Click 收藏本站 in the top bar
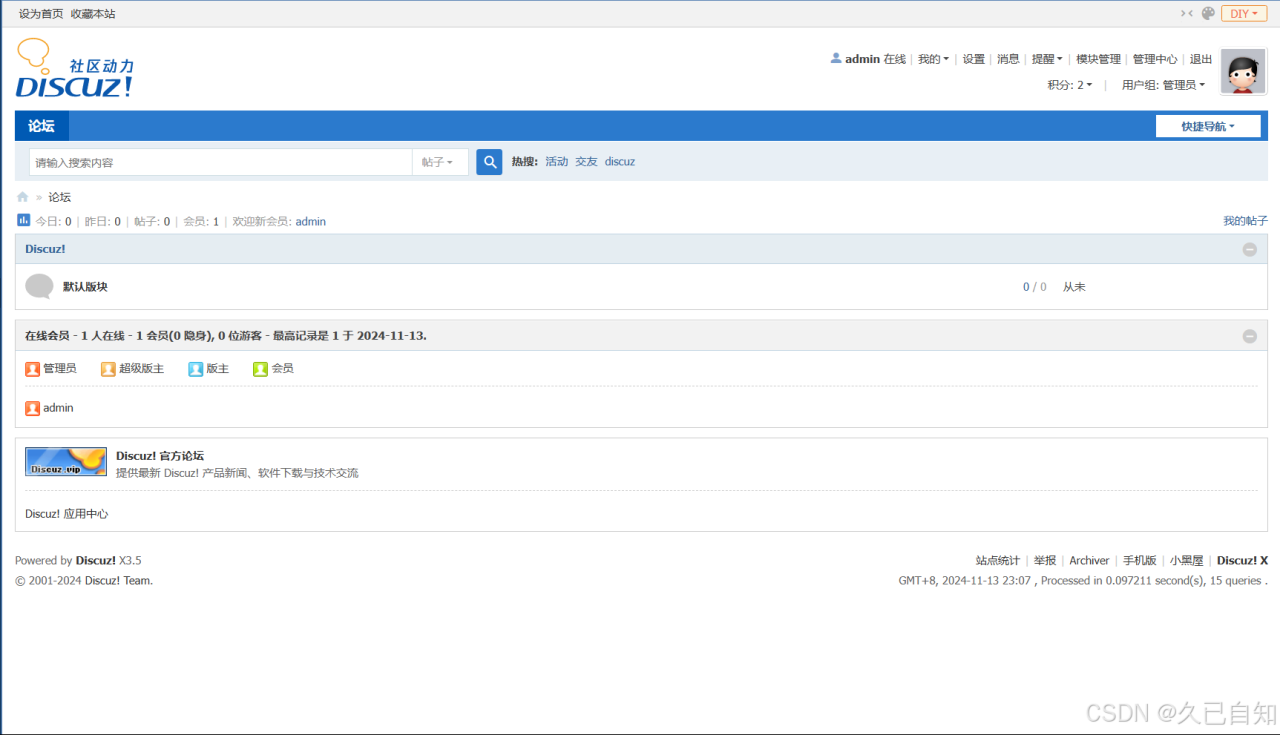The image size is (1280, 735). [93, 13]
